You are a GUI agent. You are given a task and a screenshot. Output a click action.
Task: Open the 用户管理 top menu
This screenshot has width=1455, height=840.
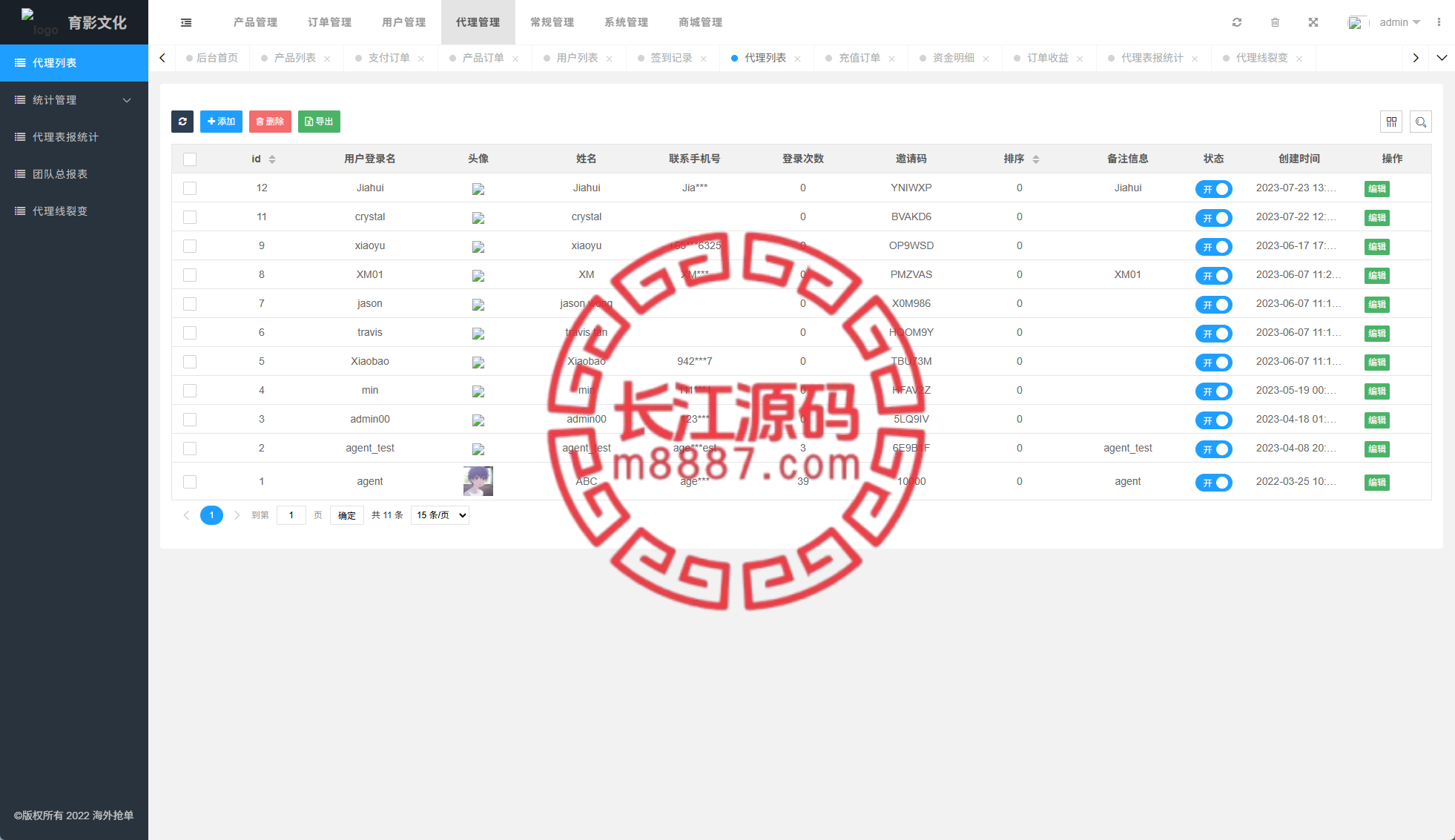[404, 22]
